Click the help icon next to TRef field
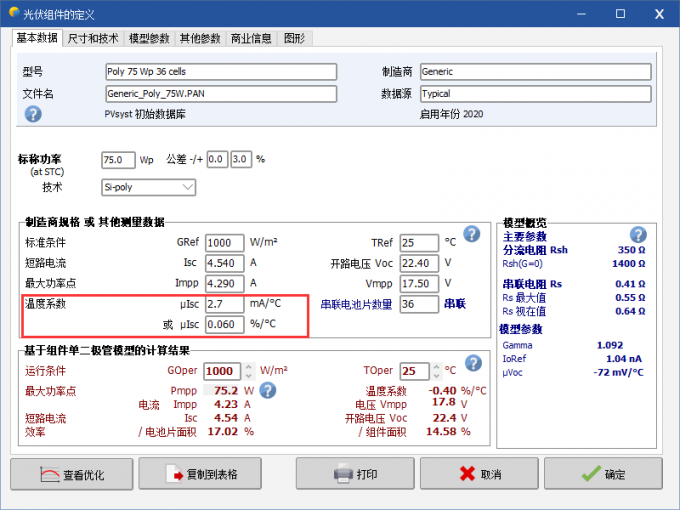This screenshot has width=680, height=510. pos(471,234)
